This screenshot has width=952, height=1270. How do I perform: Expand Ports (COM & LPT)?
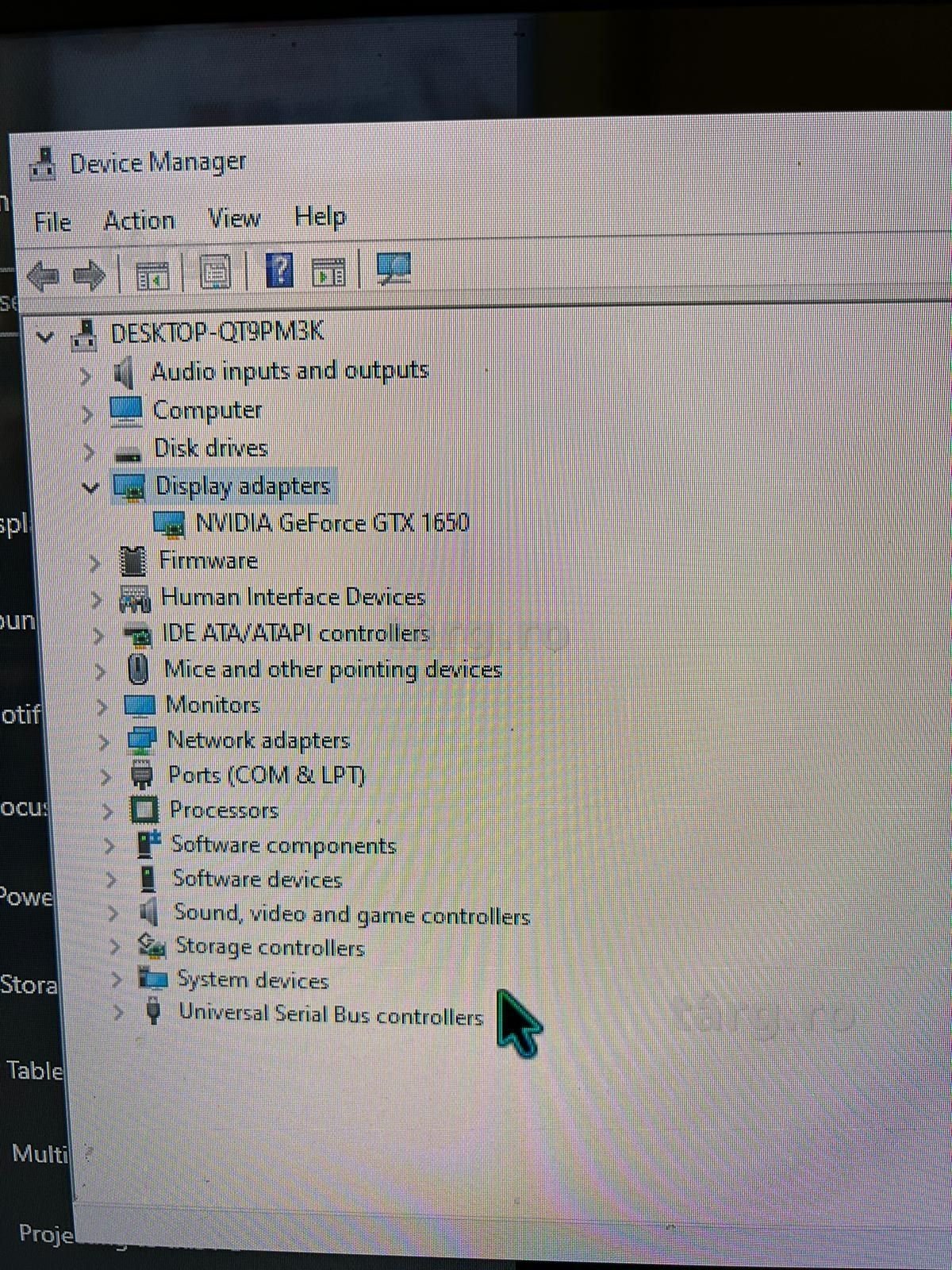106,777
